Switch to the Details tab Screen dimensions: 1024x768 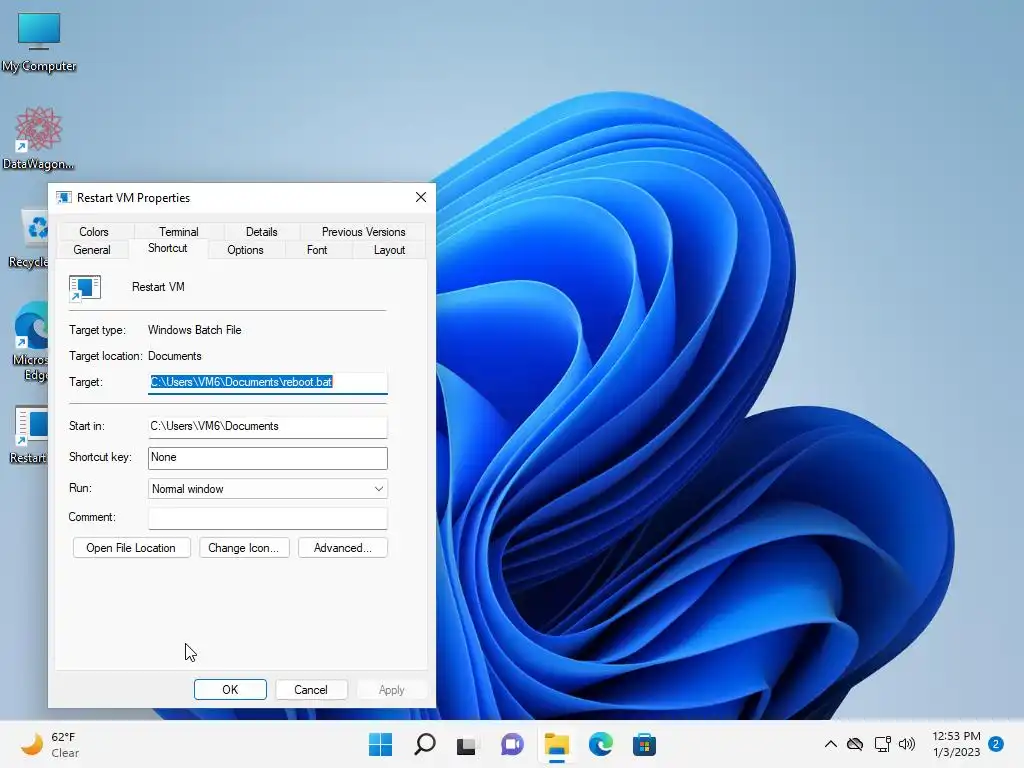pyautogui.click(x=261, y=232)
